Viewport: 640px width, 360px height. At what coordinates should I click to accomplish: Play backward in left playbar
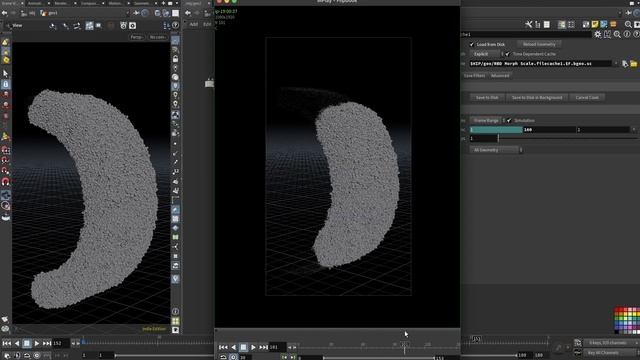17,344
